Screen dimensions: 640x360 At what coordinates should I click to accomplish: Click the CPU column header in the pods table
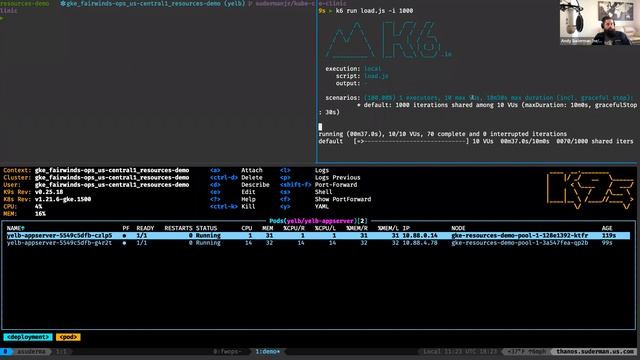(x=247, y=228)
